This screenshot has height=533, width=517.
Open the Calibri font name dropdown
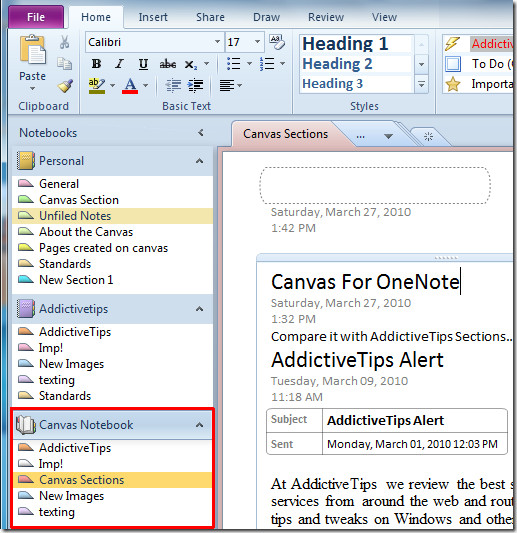click(217, 42)
